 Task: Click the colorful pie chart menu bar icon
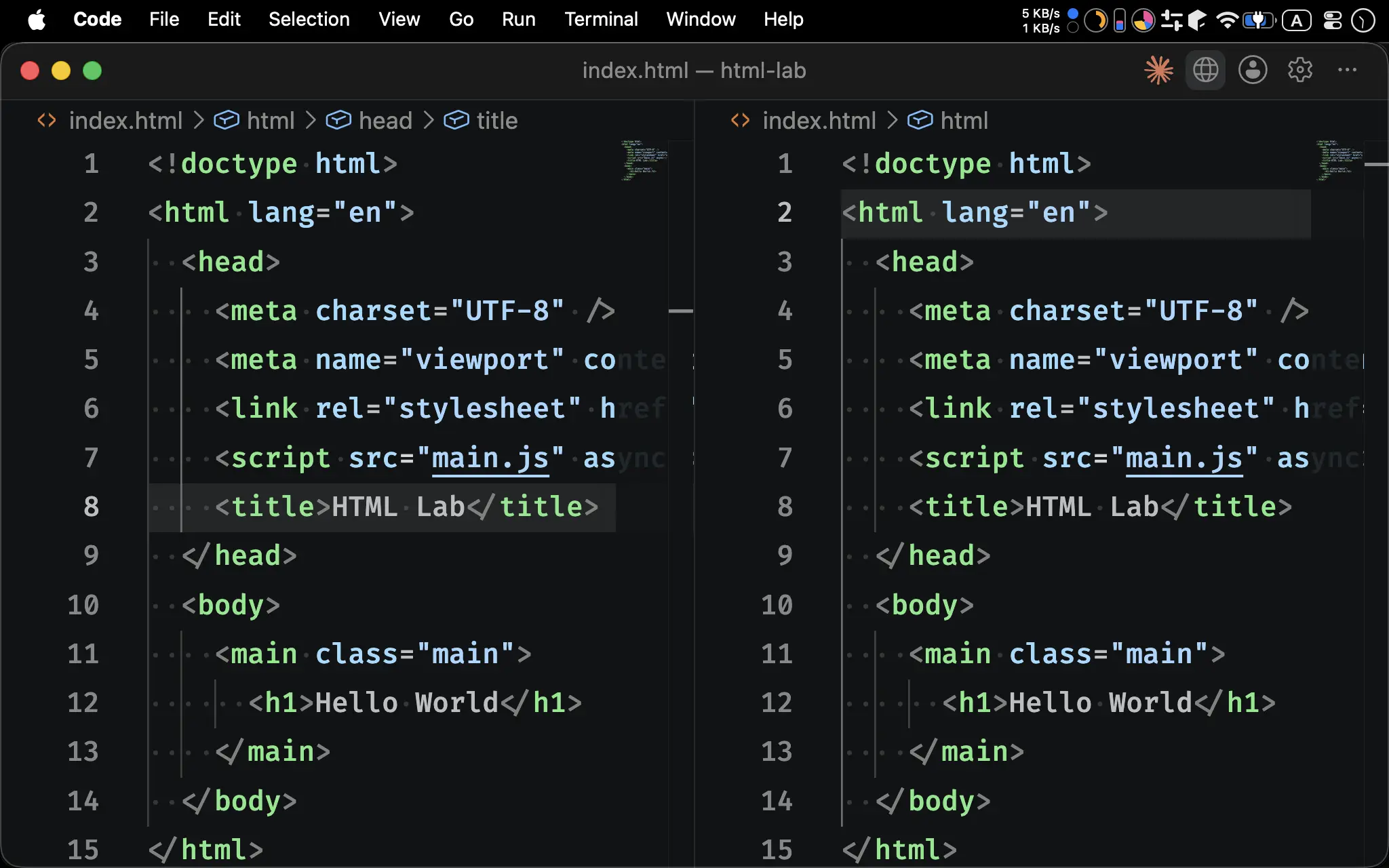pos(1143,20)
